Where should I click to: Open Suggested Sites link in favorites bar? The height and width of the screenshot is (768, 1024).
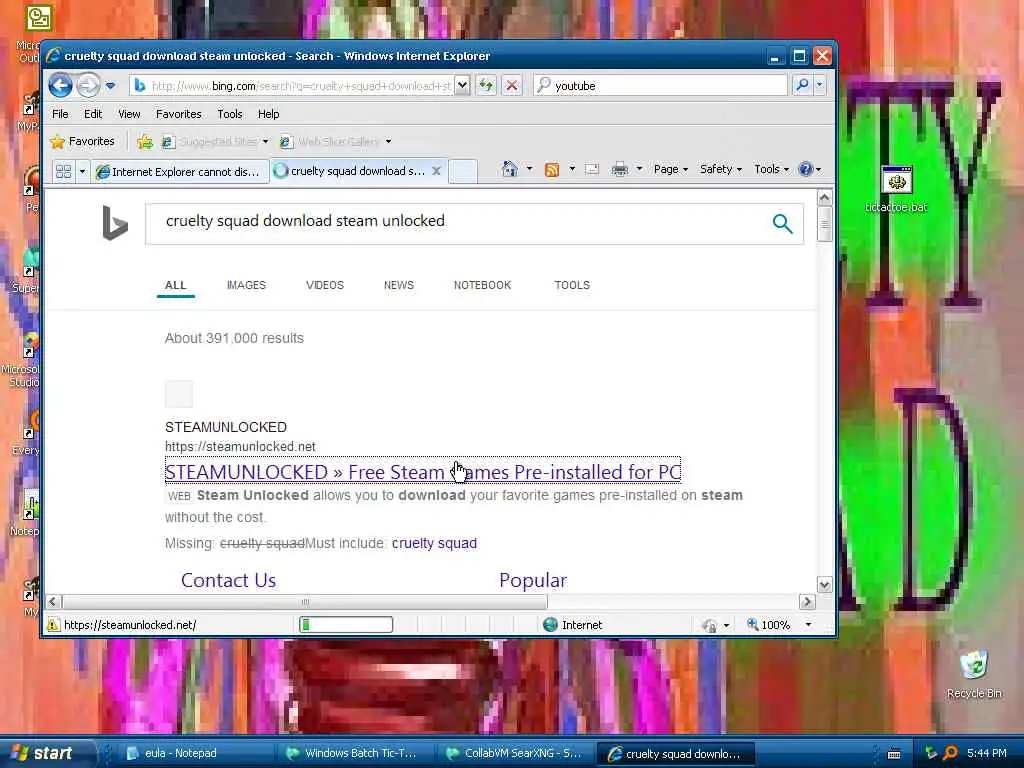point(215,142)
